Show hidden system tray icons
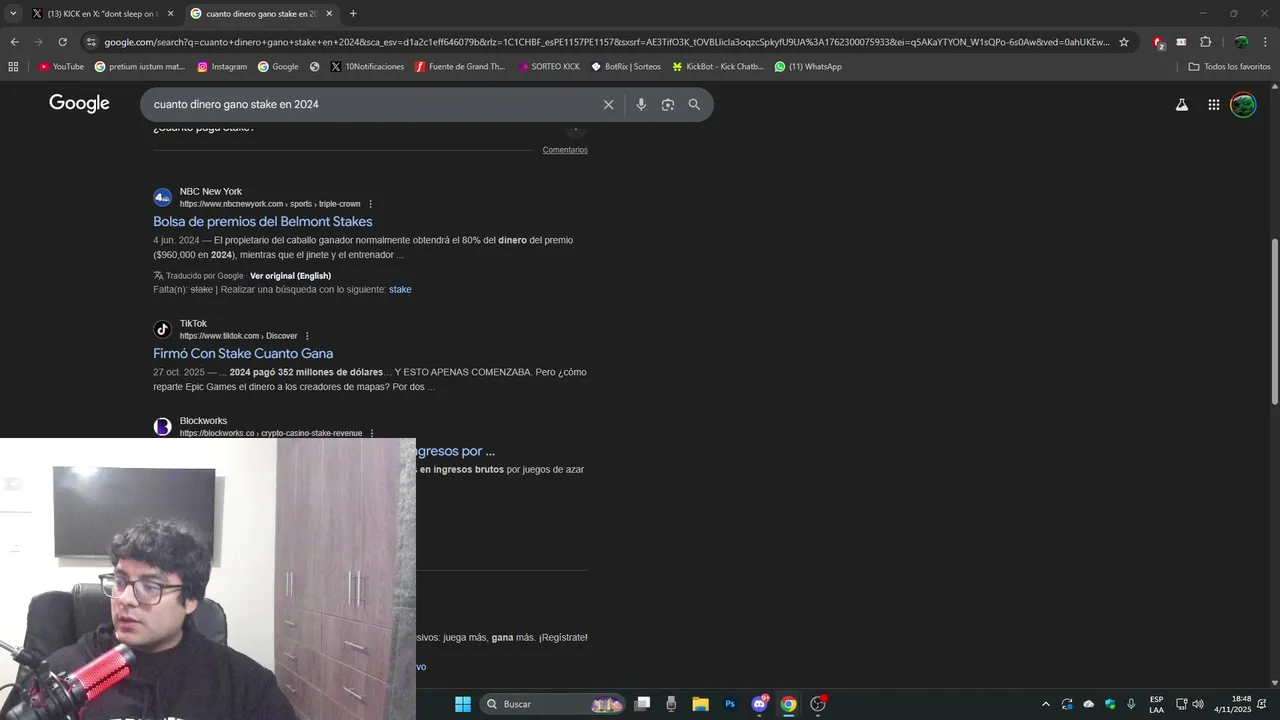The width and height of the screenshot is (1280, 720). [x=1046, y=704]
